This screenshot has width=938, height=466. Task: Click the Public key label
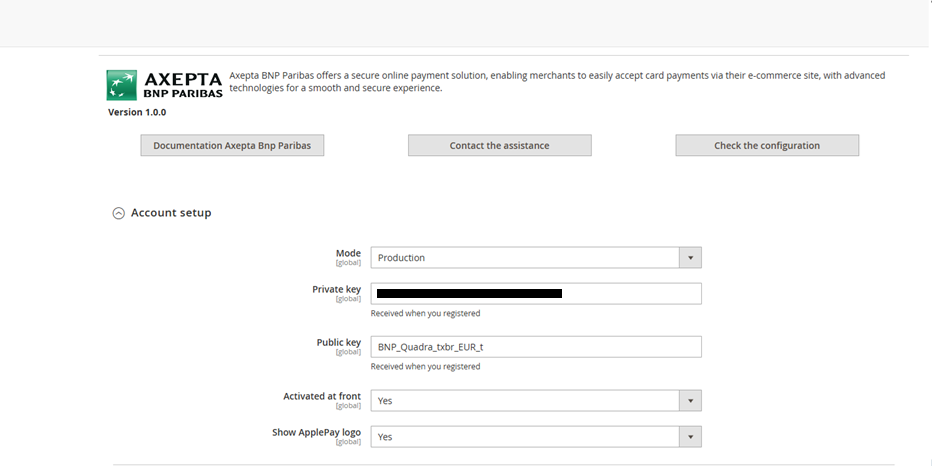pos(338,343)
